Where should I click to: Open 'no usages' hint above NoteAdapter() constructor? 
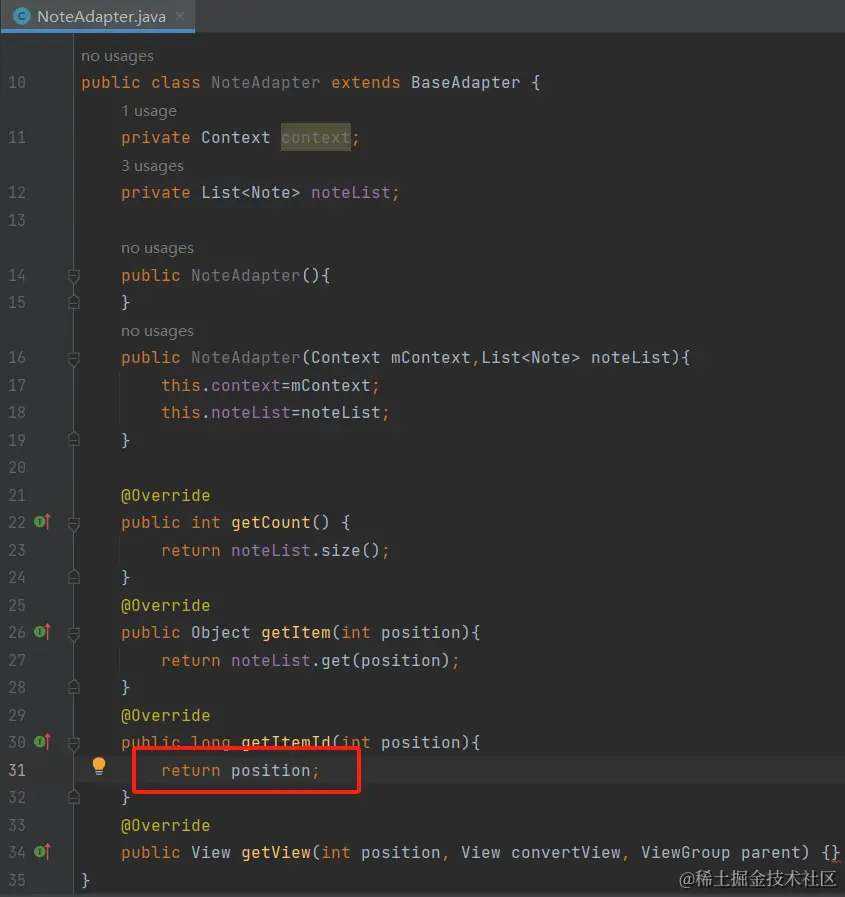pyautogui.click(x=157, y=248)
